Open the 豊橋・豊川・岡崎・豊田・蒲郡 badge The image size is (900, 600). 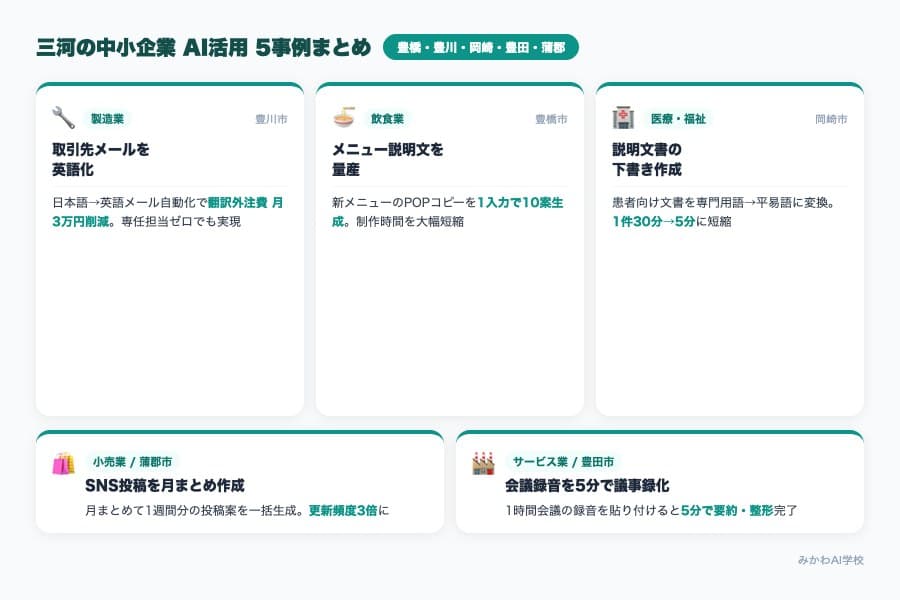tap(484, 46)
